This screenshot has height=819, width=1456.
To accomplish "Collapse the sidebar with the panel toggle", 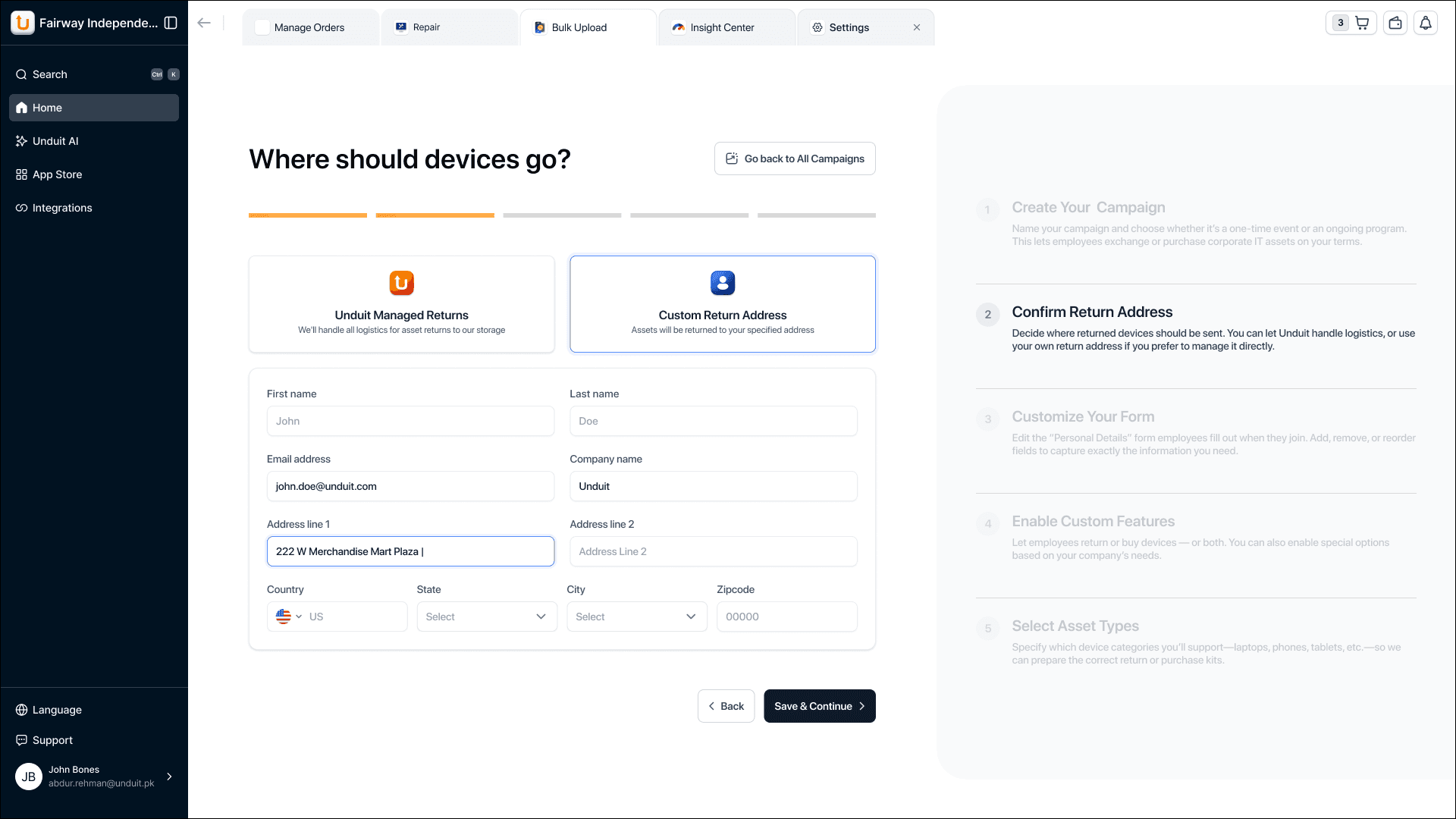I will tap(172, 23).
